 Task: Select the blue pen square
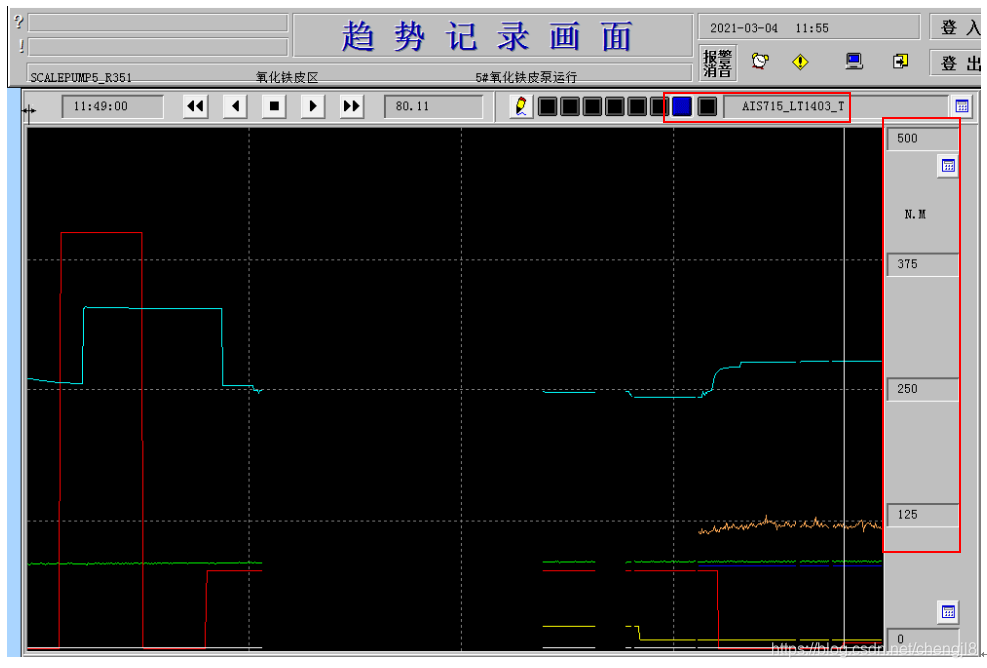pyautogui.click(x=682, y=106)
